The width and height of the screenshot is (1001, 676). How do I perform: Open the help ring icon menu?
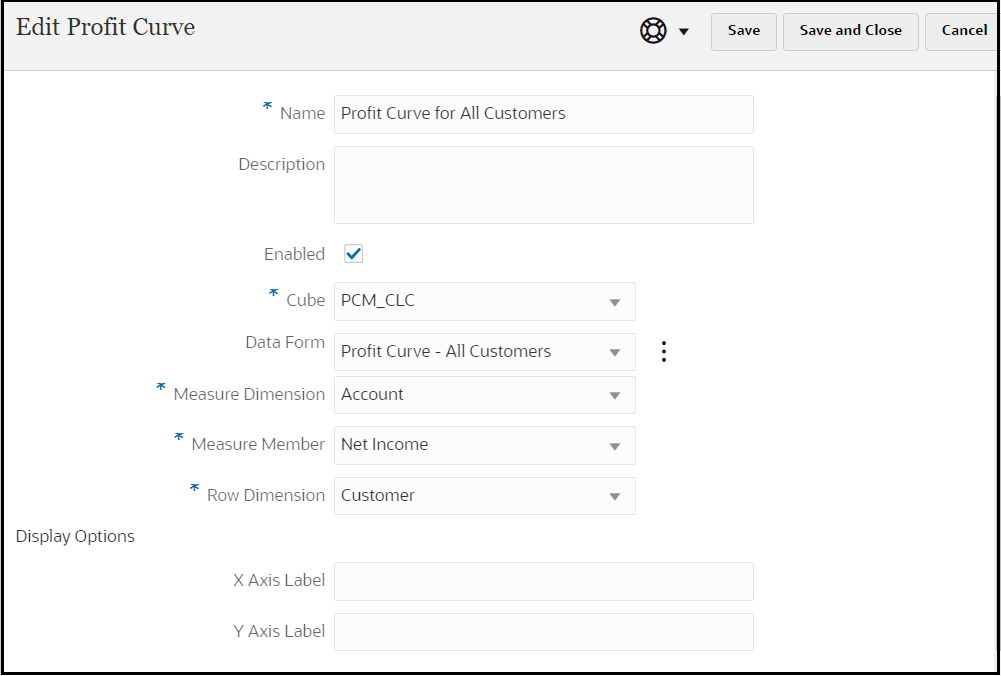click(651, 30)
